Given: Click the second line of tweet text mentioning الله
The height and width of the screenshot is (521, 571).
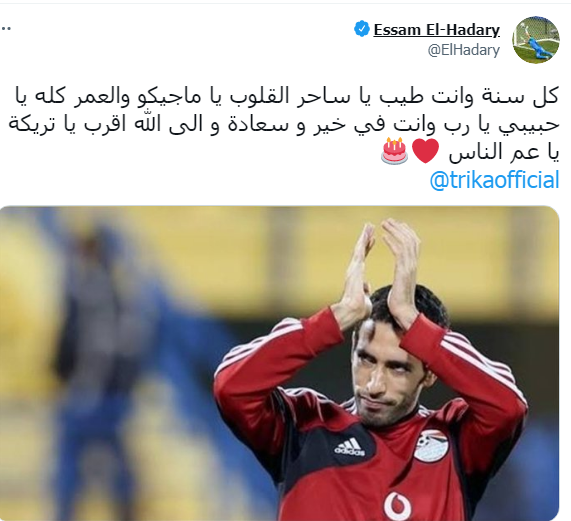Looking at the screenshot, I should 284,124.
